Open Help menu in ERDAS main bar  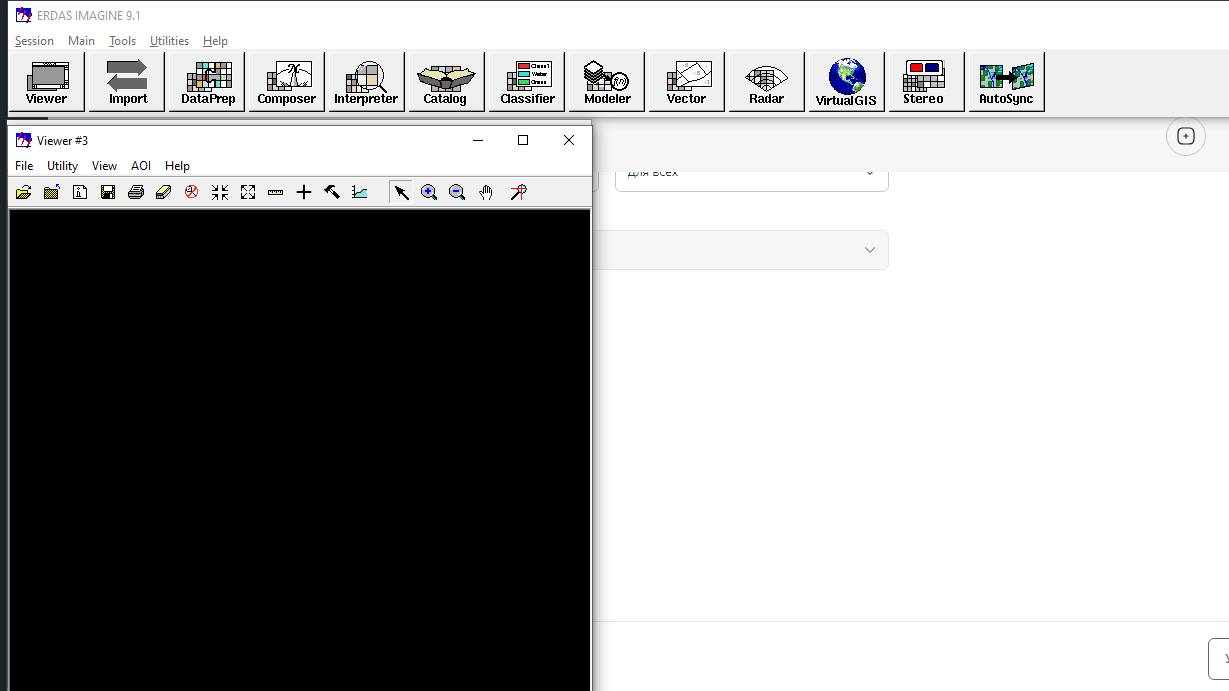[215, 41]
